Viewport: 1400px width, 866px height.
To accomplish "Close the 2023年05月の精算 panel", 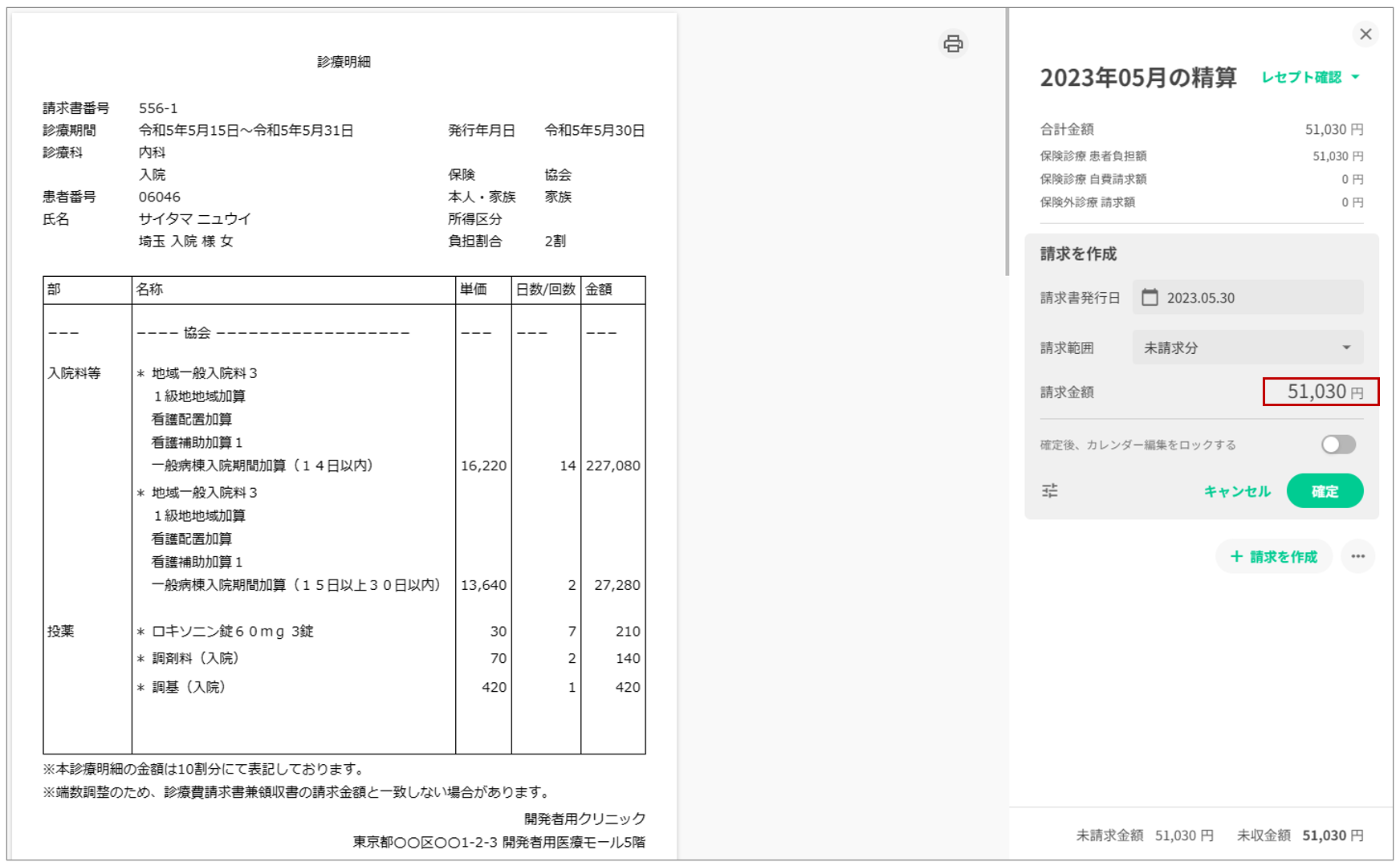I will click(x=1365, y=35).
